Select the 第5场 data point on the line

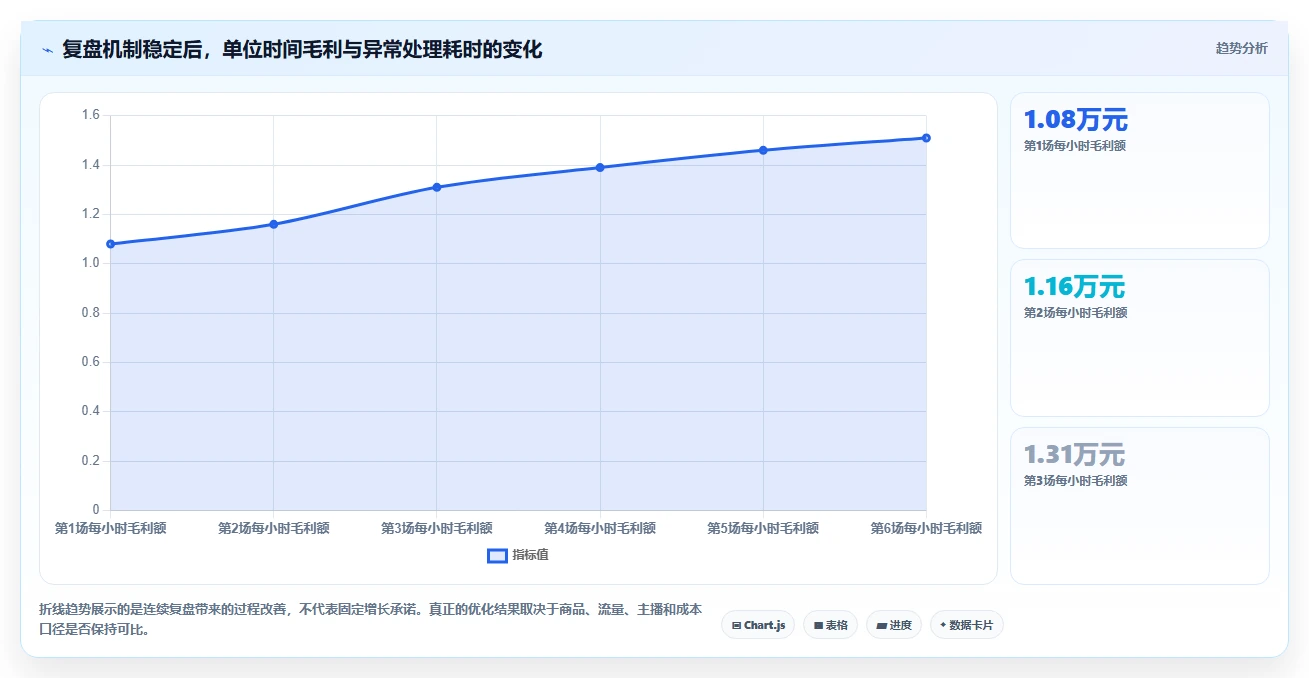pos(763,150)
